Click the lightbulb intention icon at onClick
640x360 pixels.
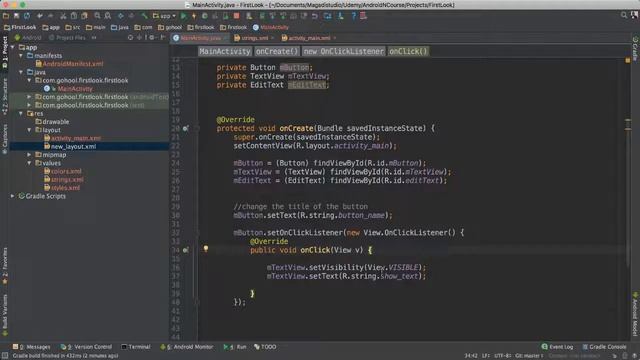coord(206,249)
